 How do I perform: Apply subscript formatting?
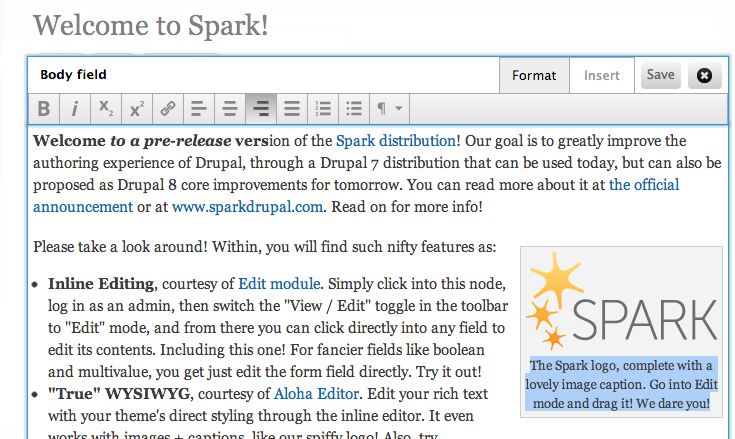(x=105, y=109)
